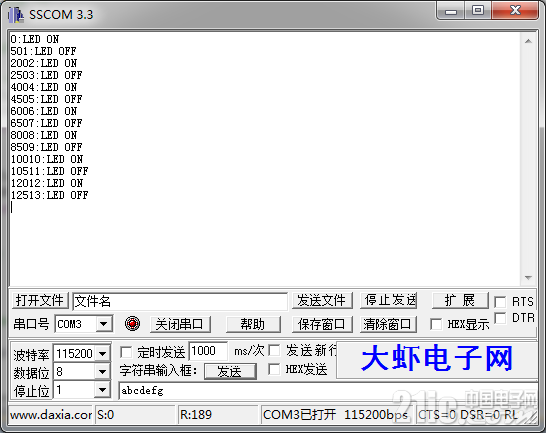
Task: Enable the RTS checkbox
Action: pyautogui.click(x=500, y=302)
